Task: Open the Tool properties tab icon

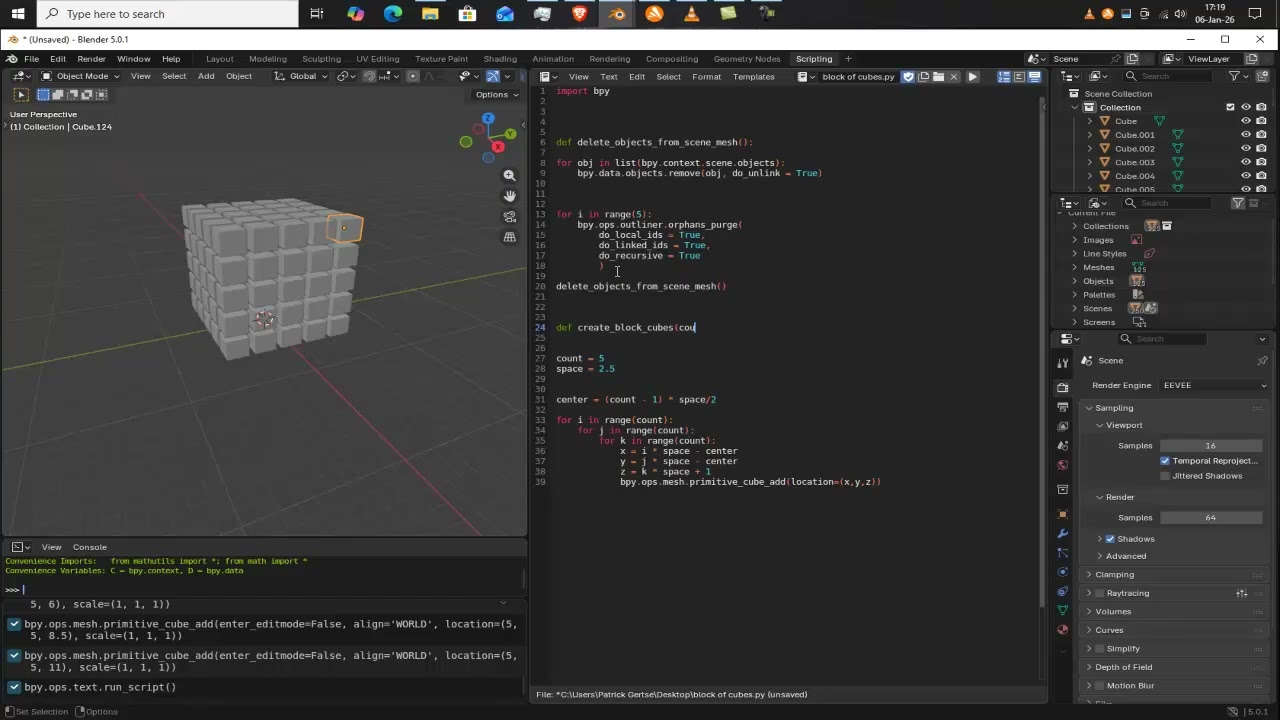Action: (x=1062, y=362)
